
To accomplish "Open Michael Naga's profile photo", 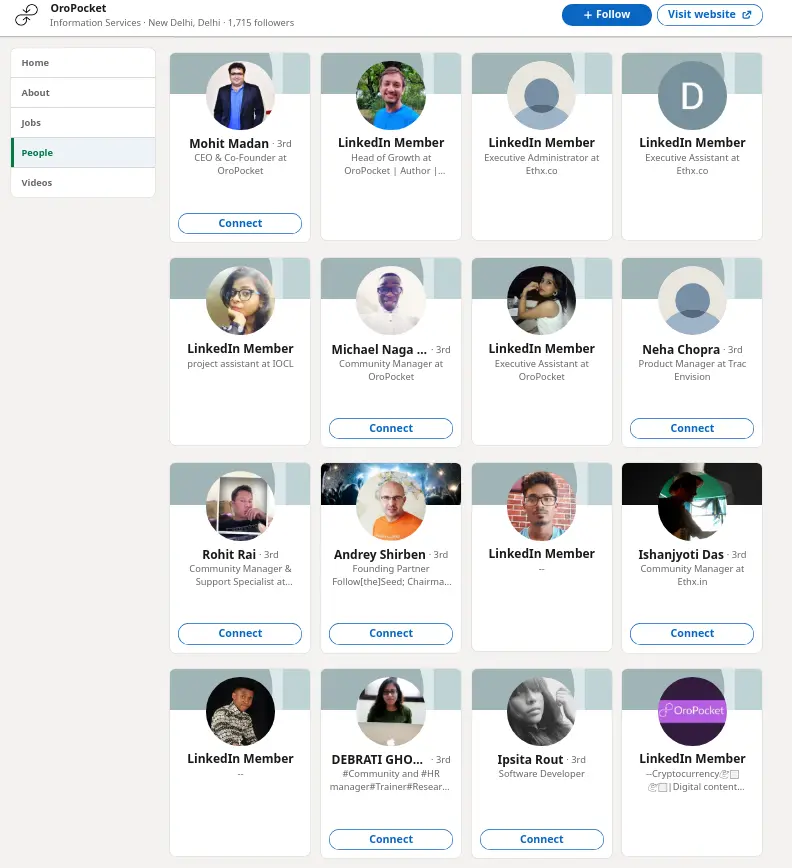I will 391,300.
